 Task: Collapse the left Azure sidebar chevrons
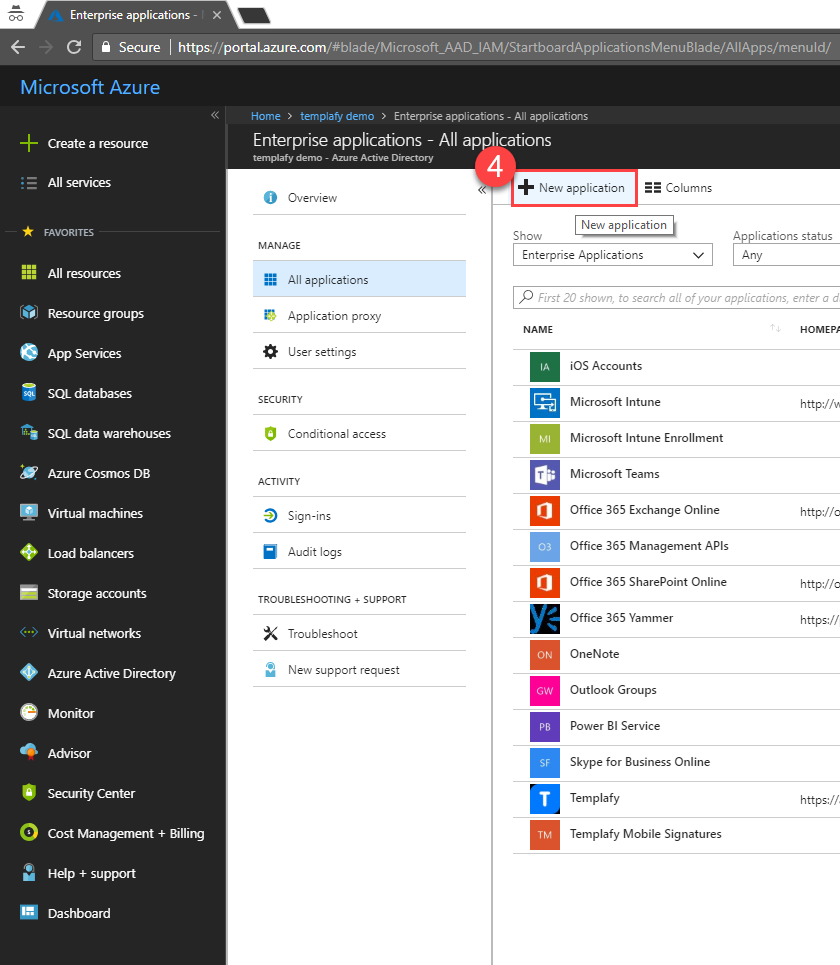pyautogui.click(x=215, y=115)
